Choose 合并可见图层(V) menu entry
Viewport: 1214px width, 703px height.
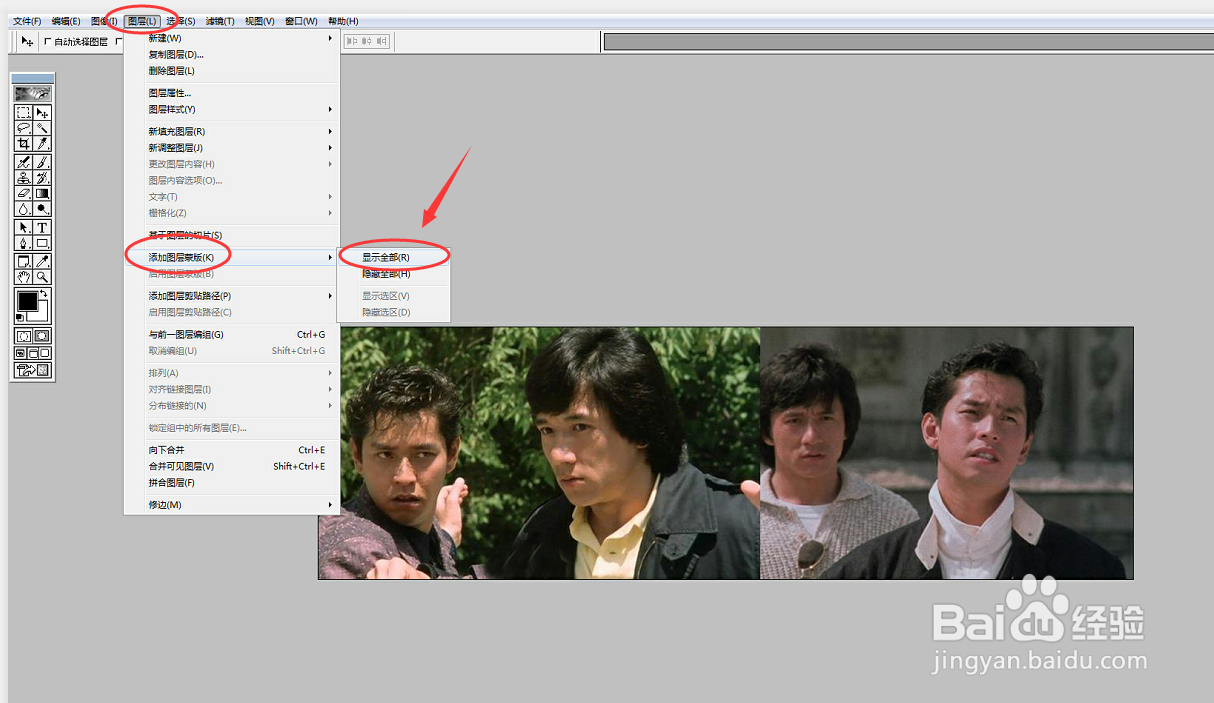[232, 466]
